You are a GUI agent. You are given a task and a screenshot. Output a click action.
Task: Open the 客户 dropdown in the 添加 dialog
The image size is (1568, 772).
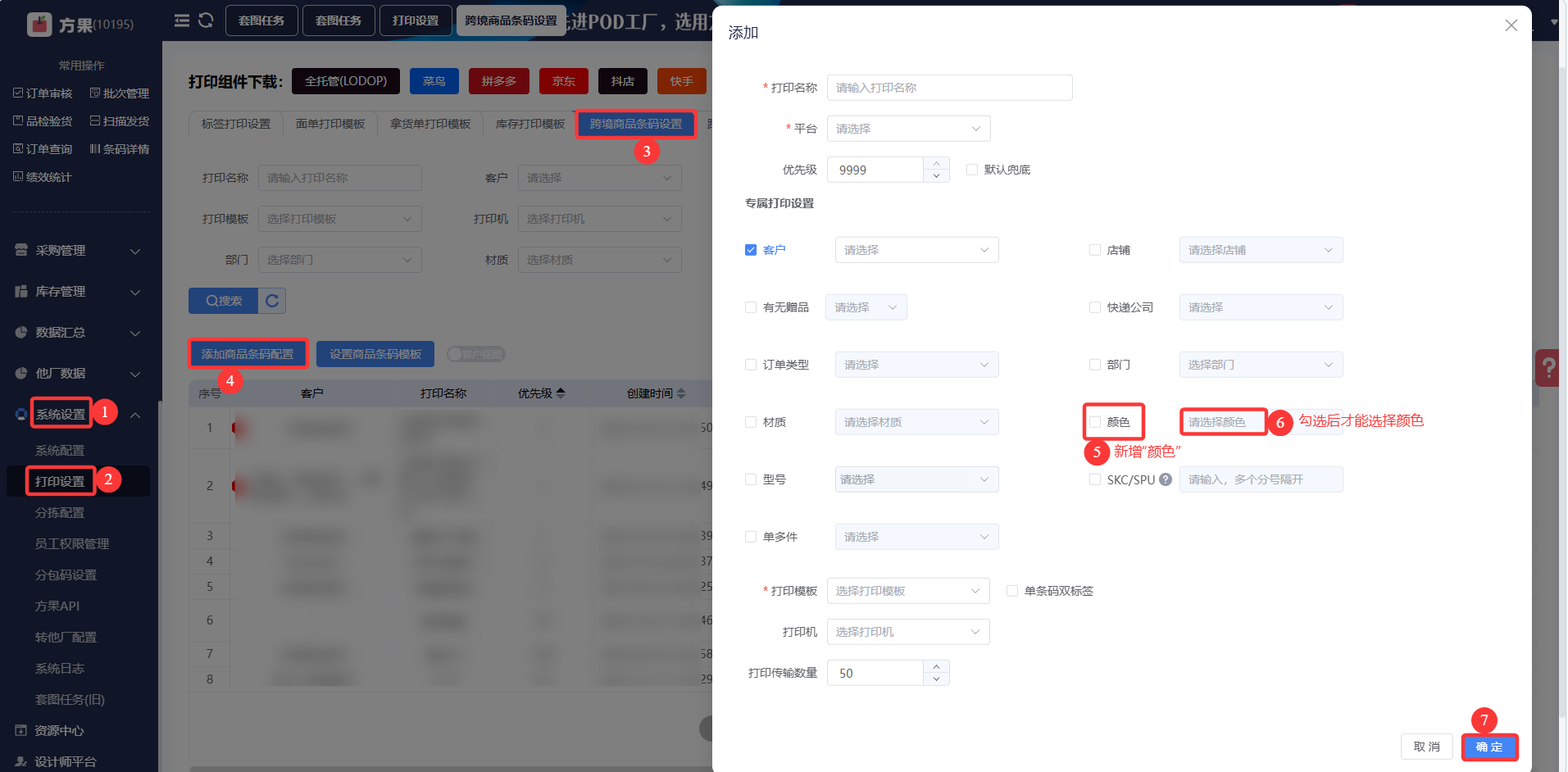[x=916, y=250]
